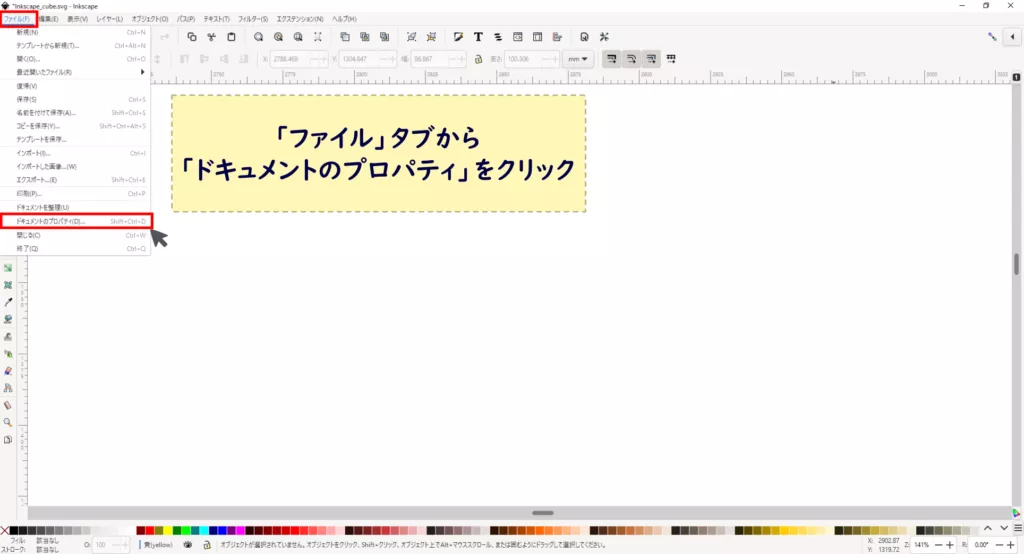1024x554 pixels.
Task: Choose Print in the File menu
Action: coord(75,193)
